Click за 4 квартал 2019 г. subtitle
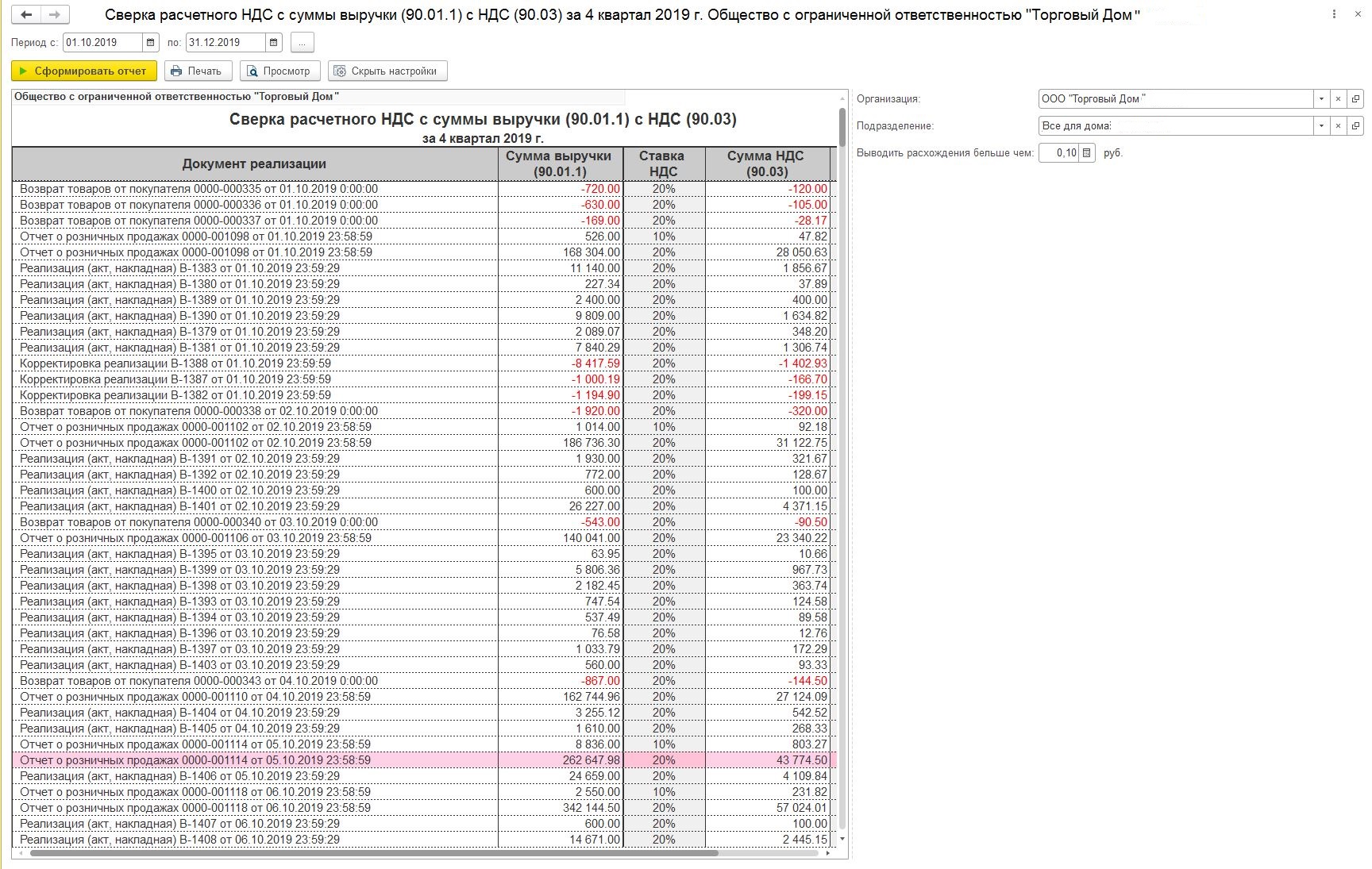The width and height of the screenshot is (1372, 869). 483,138
